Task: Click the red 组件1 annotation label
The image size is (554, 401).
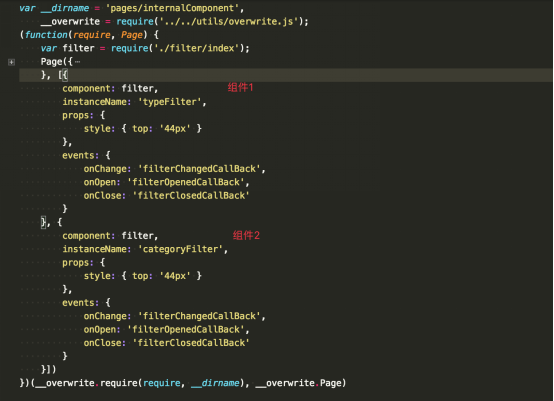Action: coord(240,87)
